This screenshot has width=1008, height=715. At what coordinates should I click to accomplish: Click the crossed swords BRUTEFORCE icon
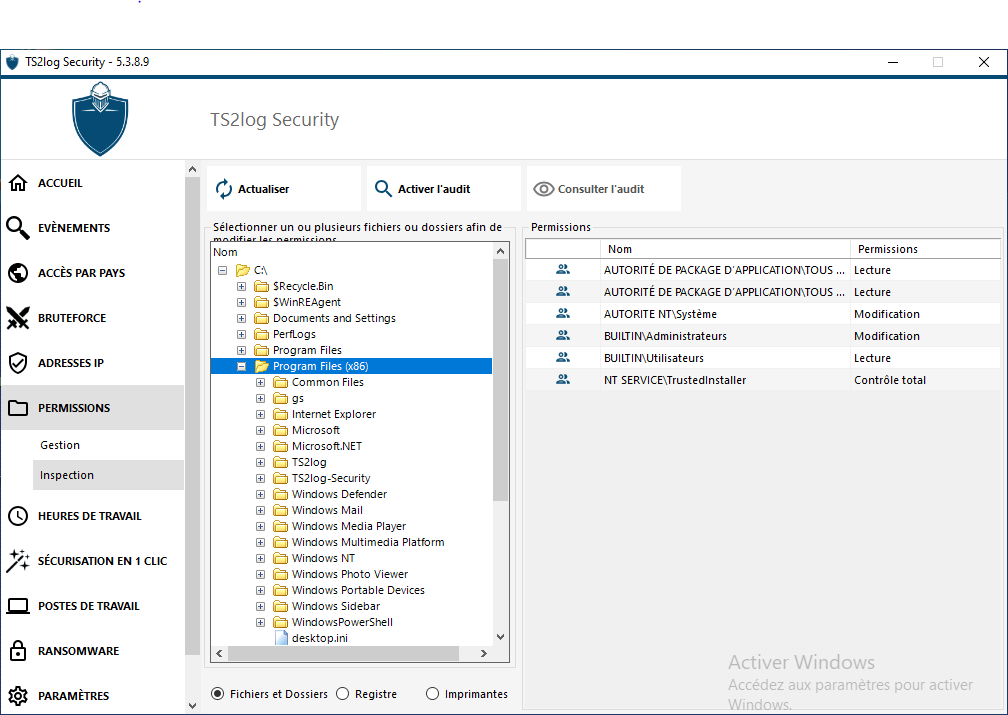[18, 318]
